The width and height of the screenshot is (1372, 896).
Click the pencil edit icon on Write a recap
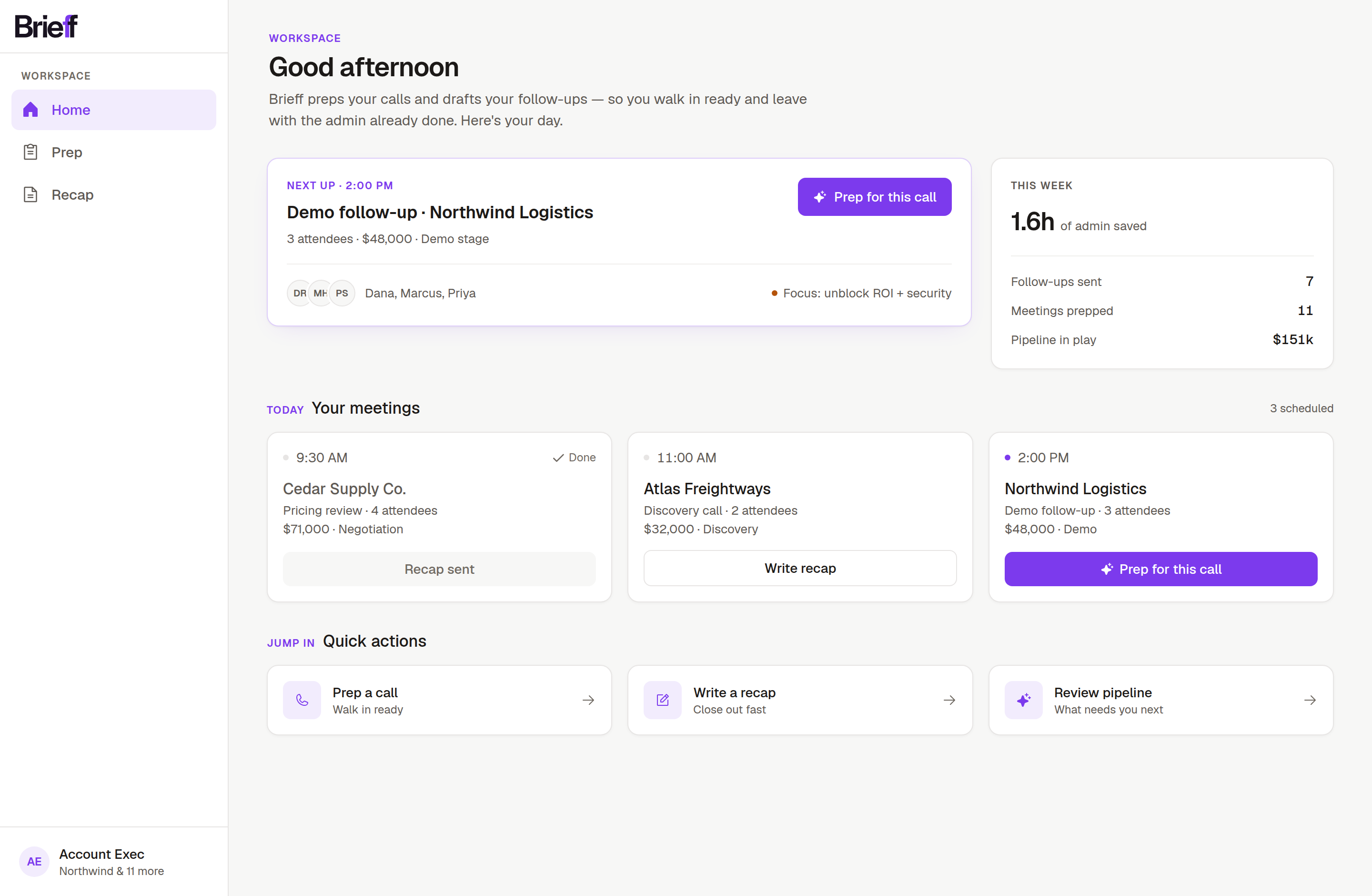663,700
